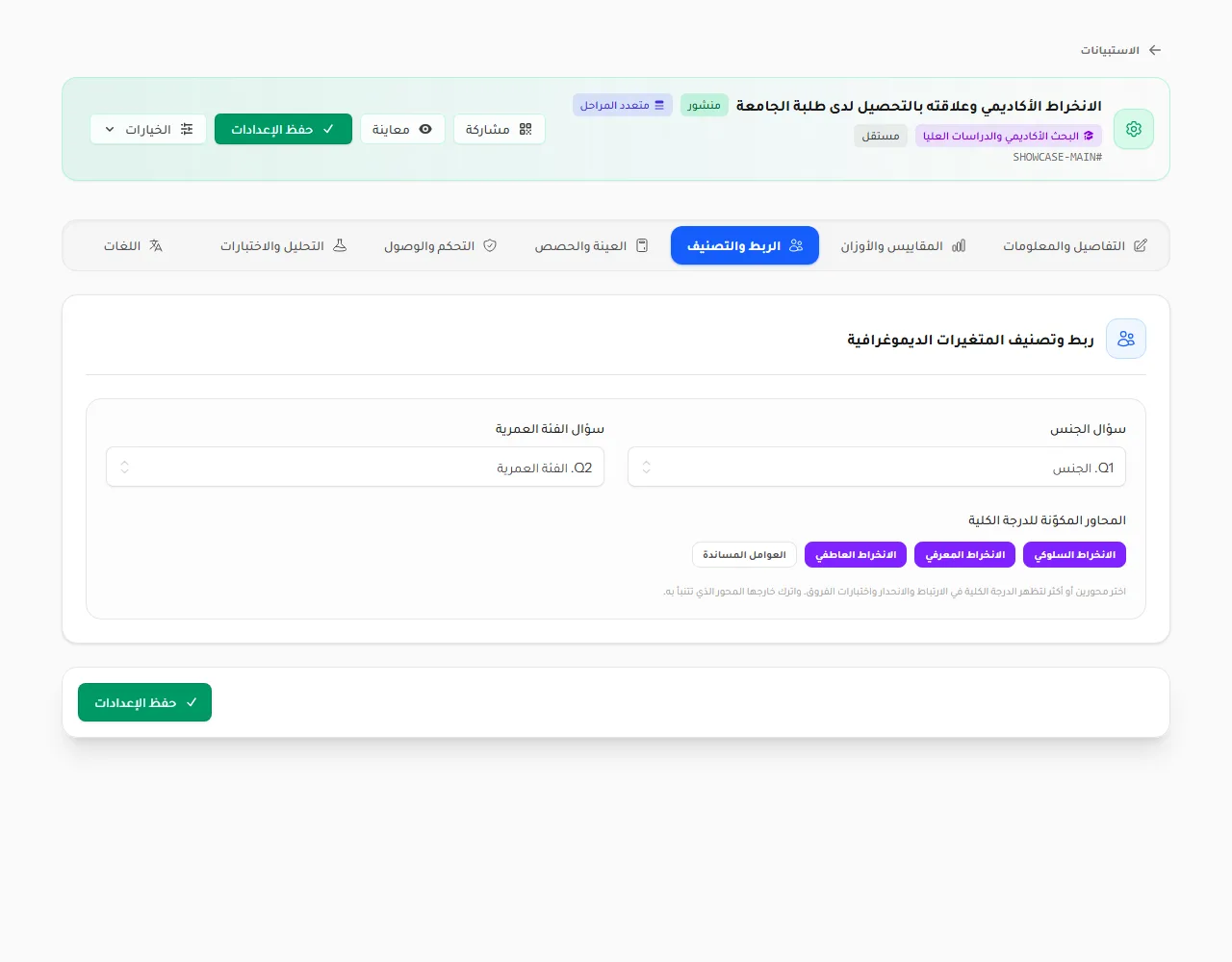
Task: Open the سؤال الجنس dropdown showing Q1
Action: click(x=877, y=468)
